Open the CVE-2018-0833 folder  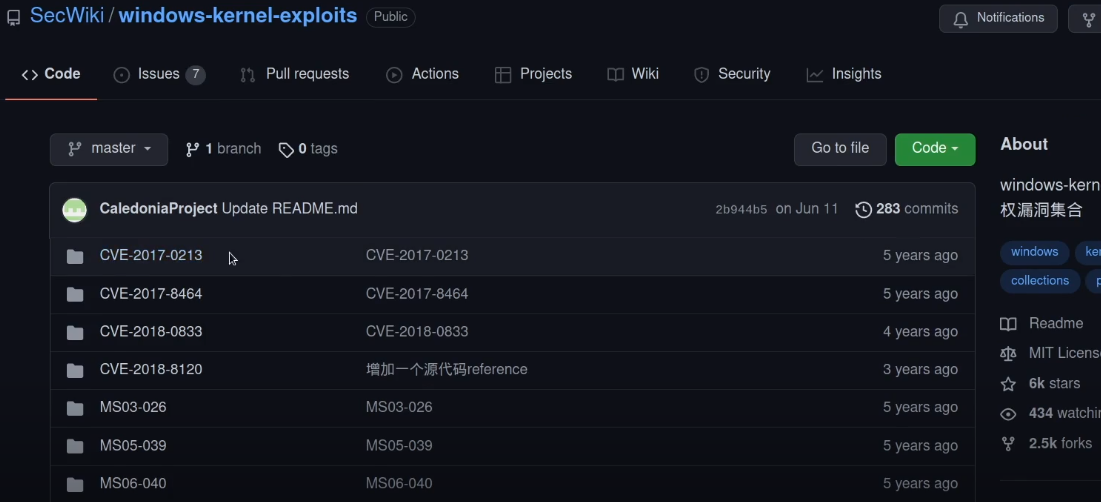tap(151, 331)
